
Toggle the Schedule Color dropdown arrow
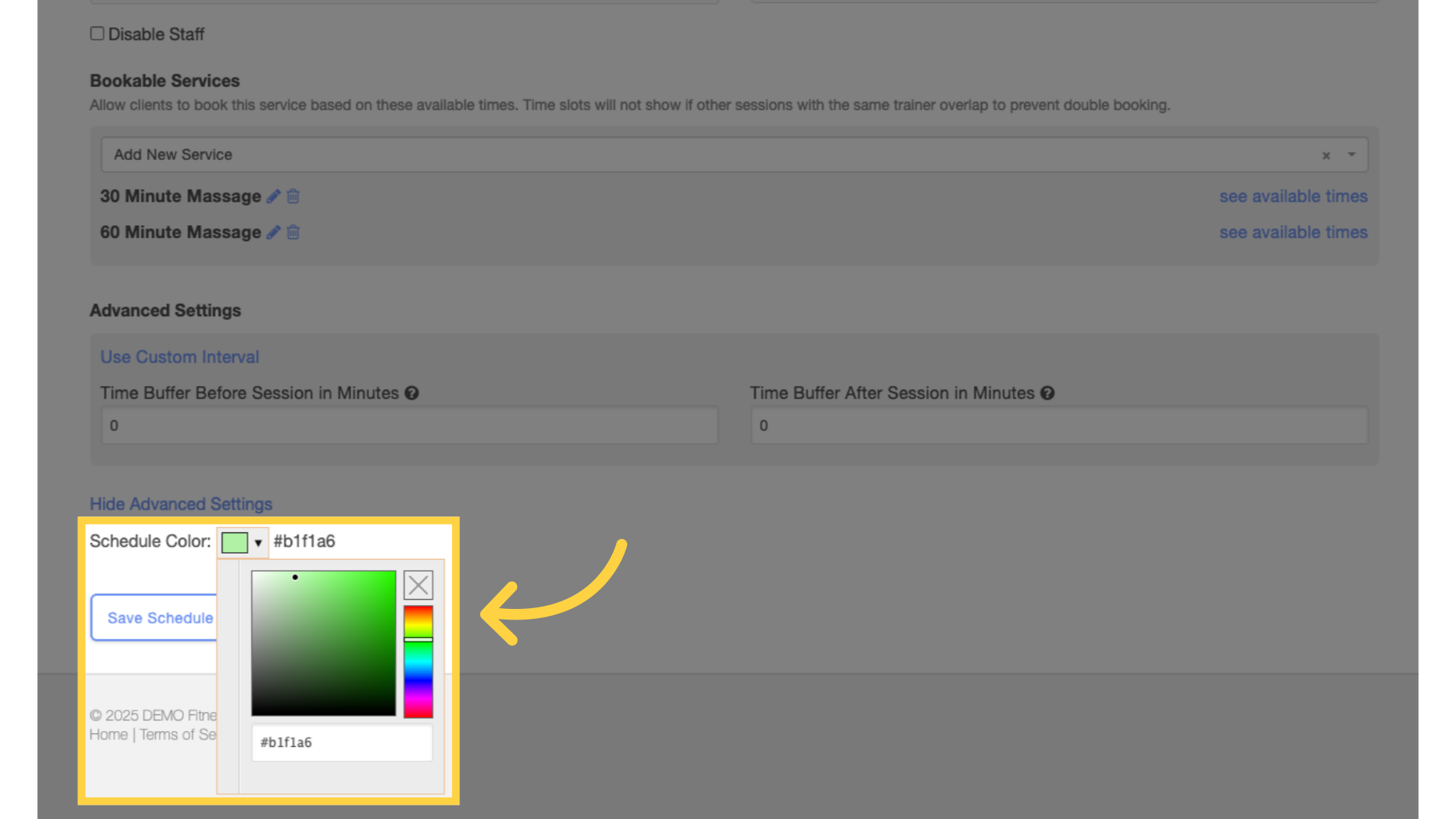[258, 543]
